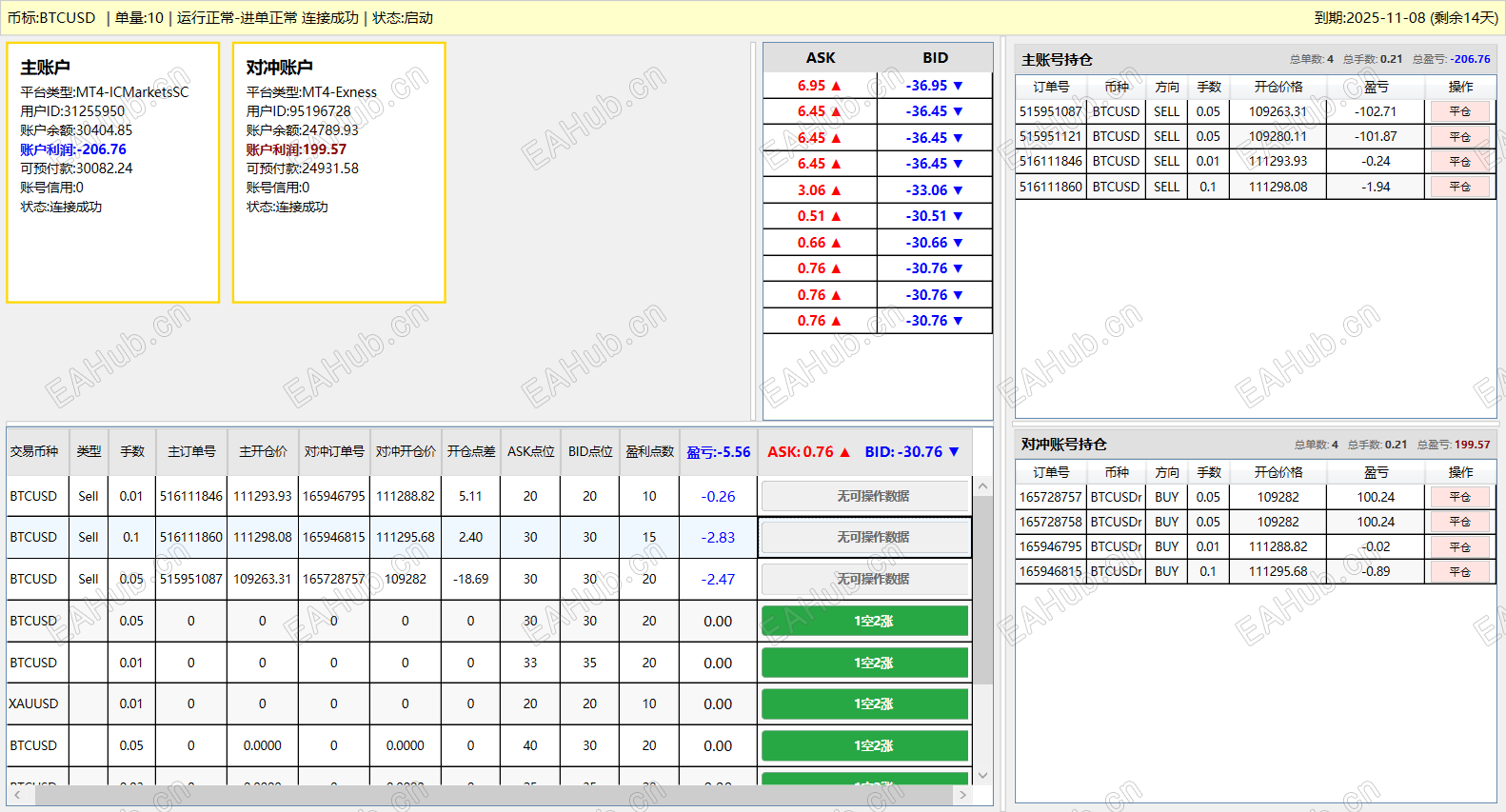1506x812 pixels.
Task: Click blue BID arrow beside -33.06
Action: (x=958, y=190)
